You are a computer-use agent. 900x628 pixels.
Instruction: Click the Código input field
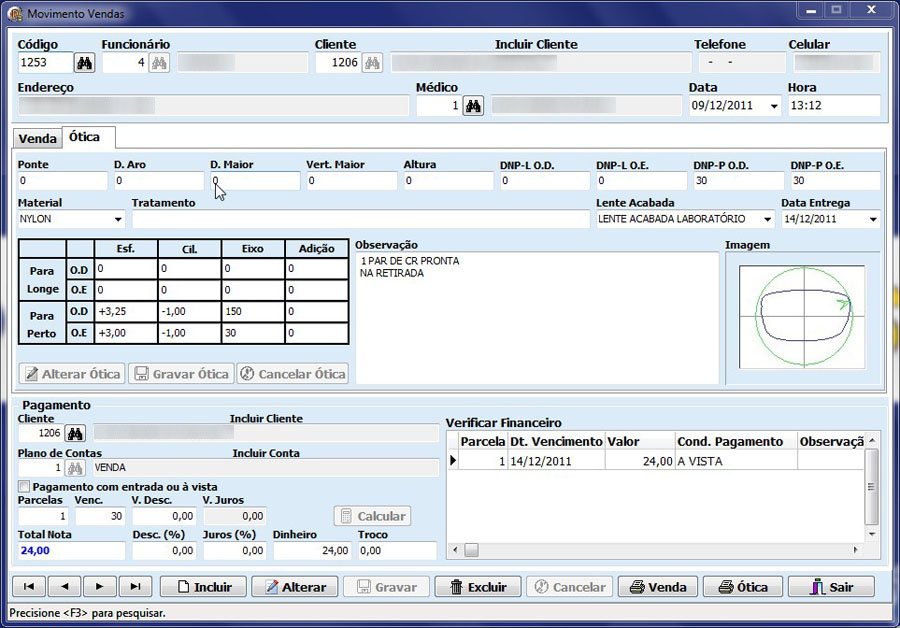tap(46, 63)
